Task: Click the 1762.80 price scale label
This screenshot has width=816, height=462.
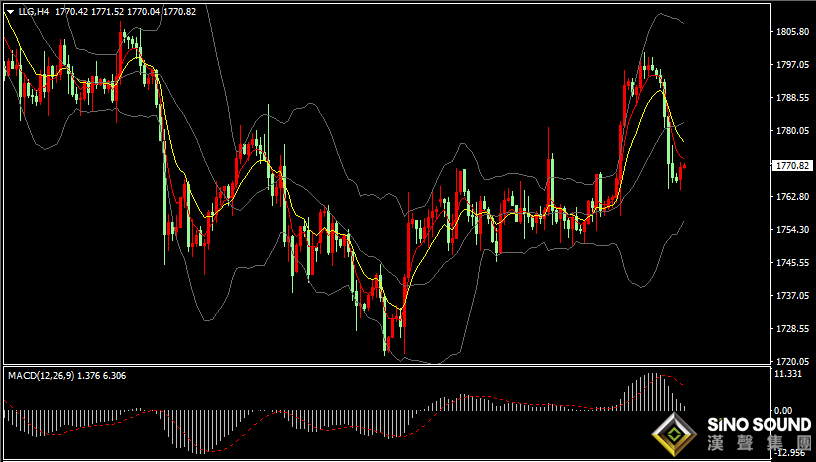Action: point(792,196)
